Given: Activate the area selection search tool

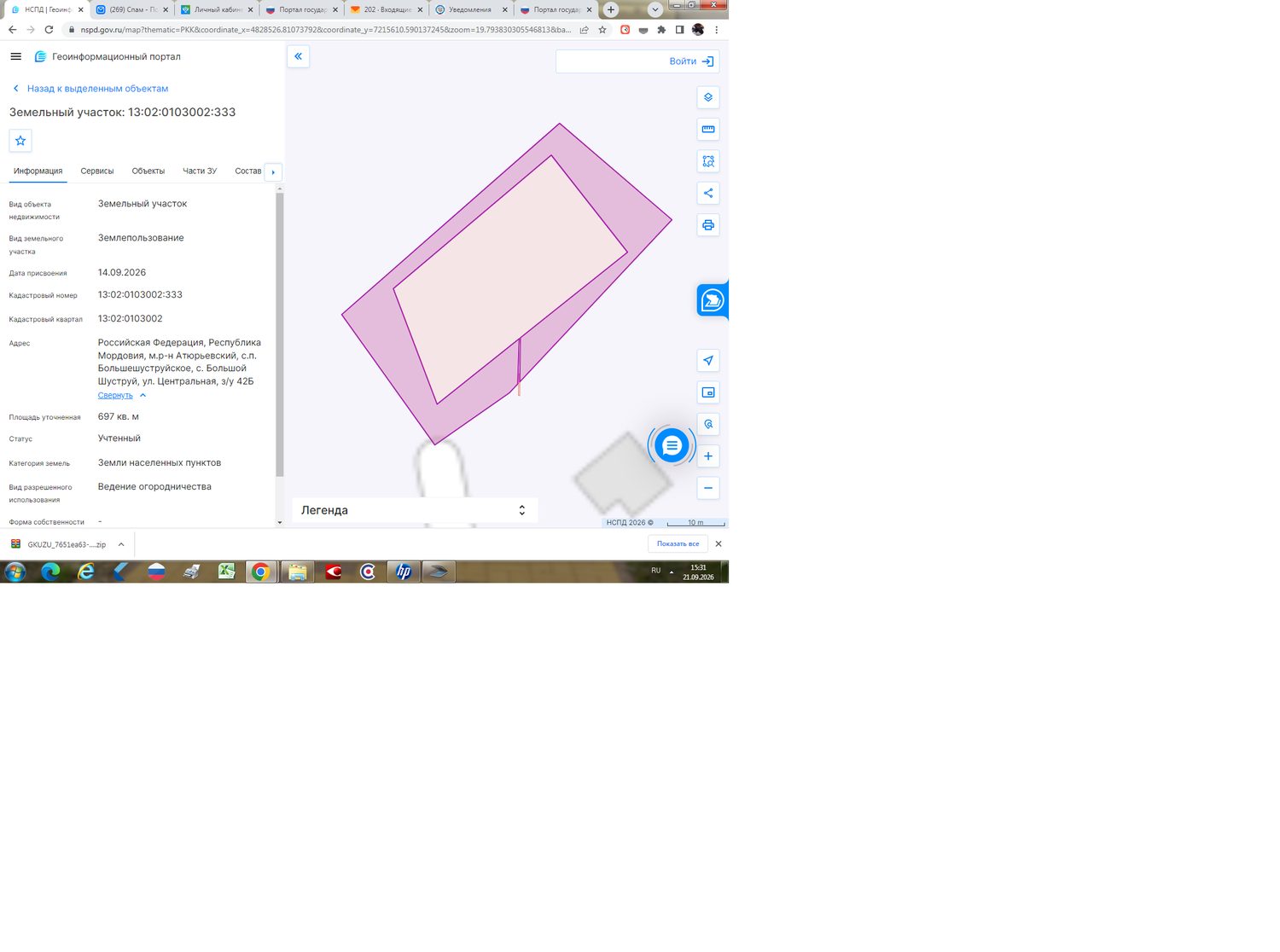Looking at the screenshot, I should [708, 161].
